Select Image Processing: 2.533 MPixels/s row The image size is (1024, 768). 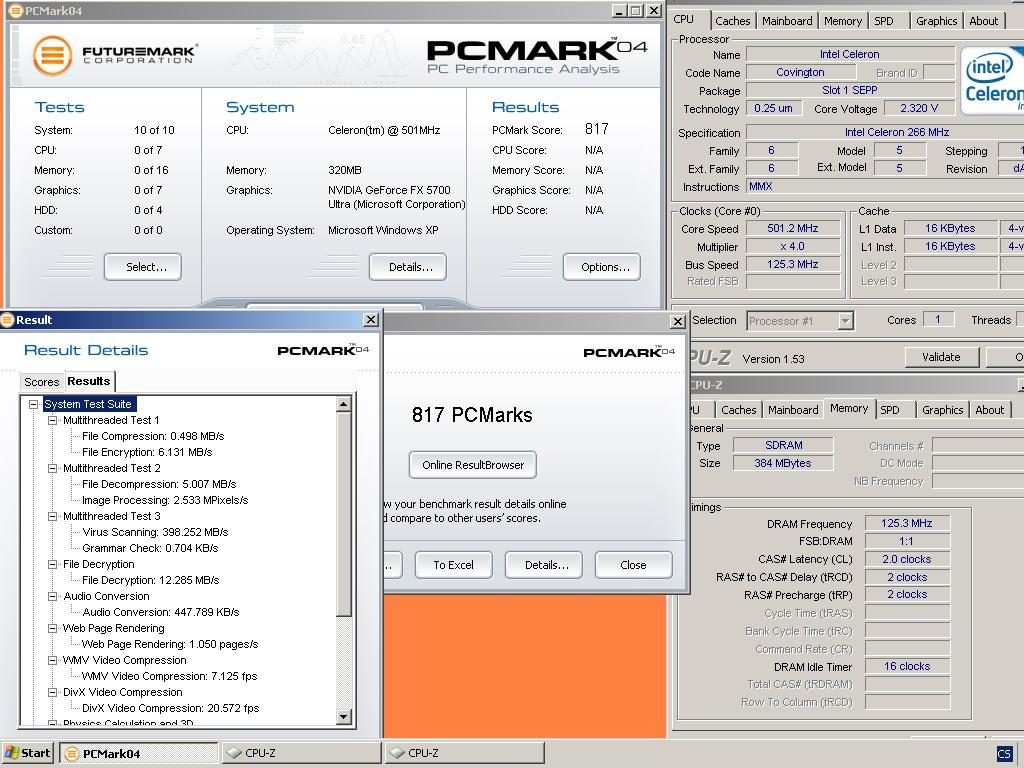pos(165,500)
